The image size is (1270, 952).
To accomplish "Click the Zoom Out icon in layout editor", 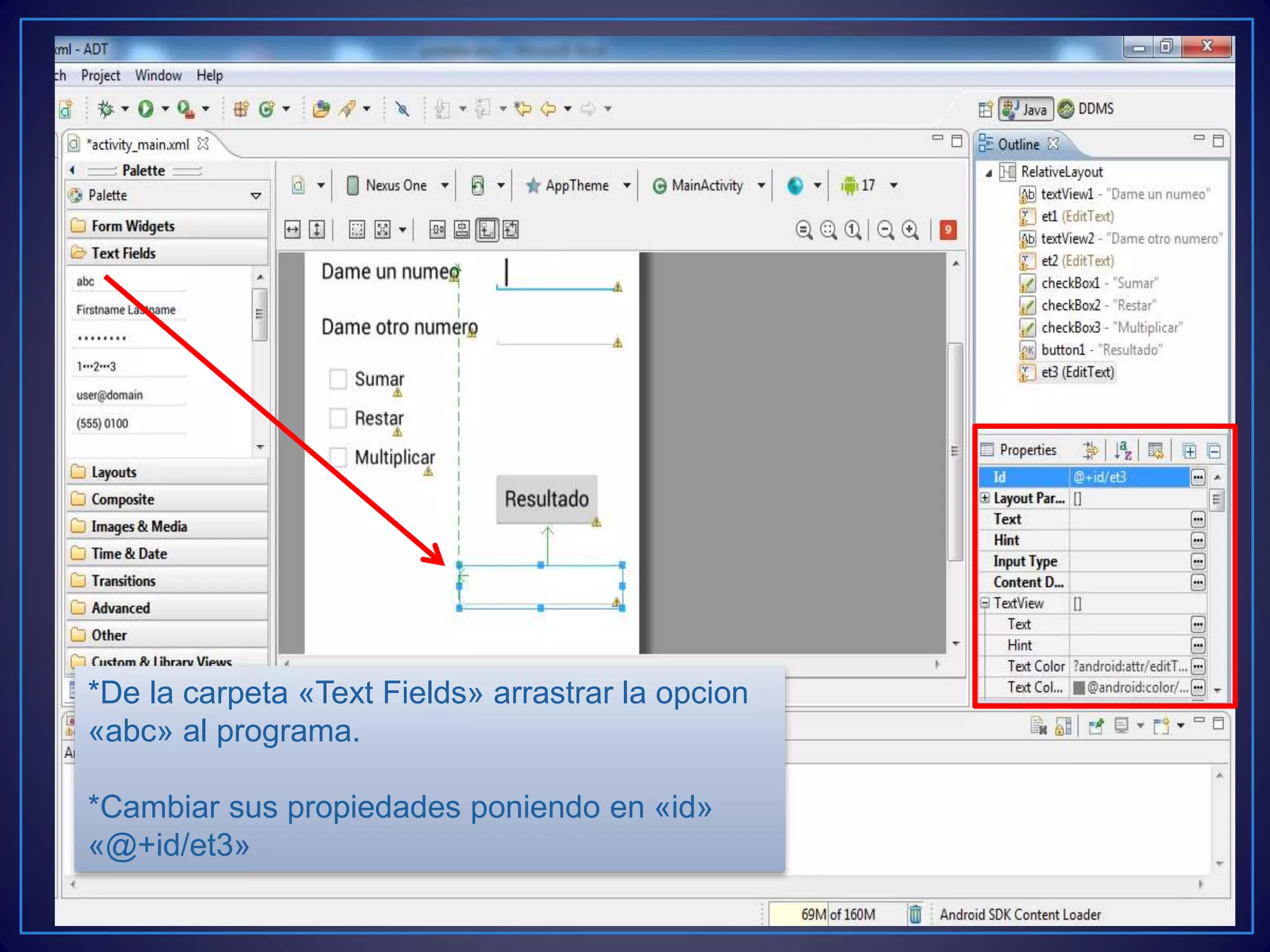I will click(886, 230).
